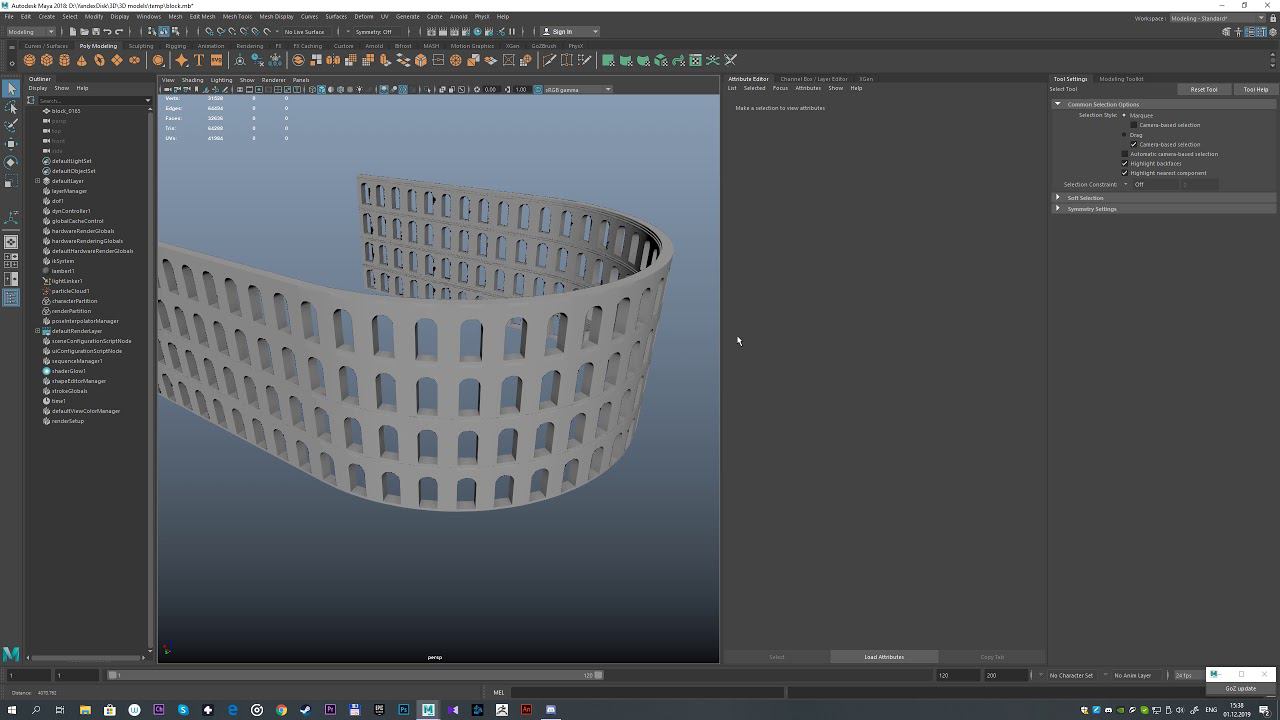Enable Automatic camera-based selection checkbox
This screenshot has height=720, width=1280.
[x=1125, y=154]
